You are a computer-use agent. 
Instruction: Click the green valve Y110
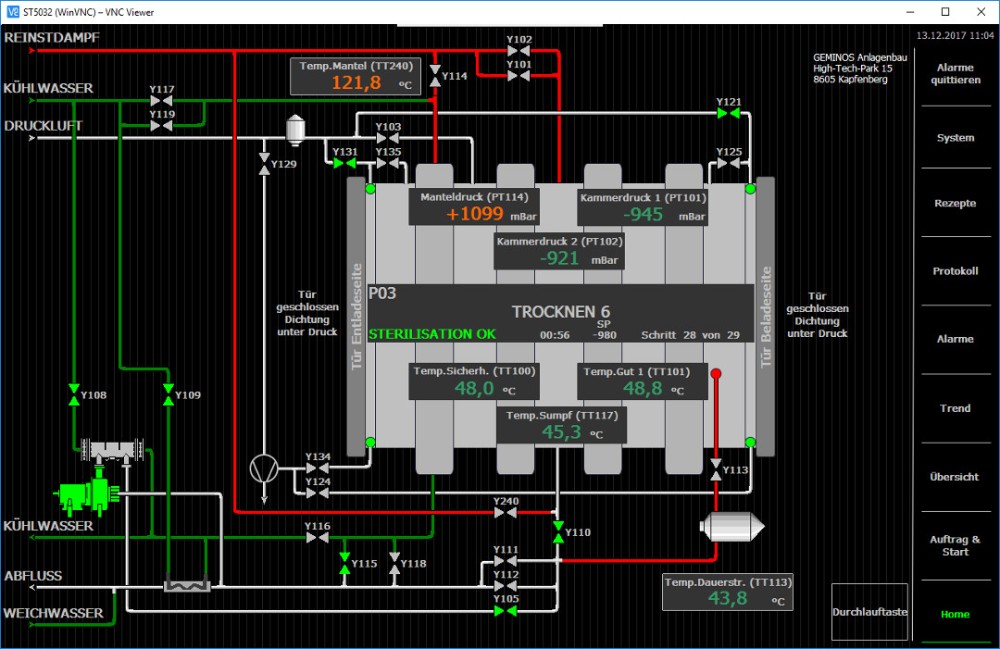[x=558, y=532]
